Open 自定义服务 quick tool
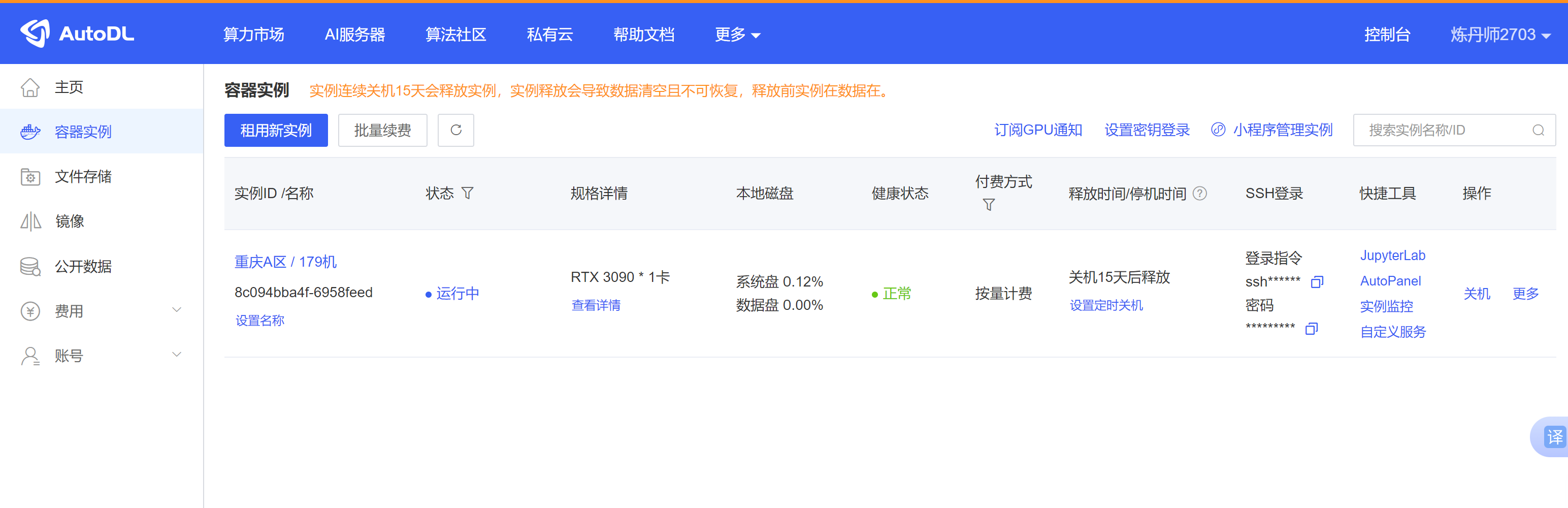The height and width of the screenshot is (508, 1568). tap(1393, 332)
